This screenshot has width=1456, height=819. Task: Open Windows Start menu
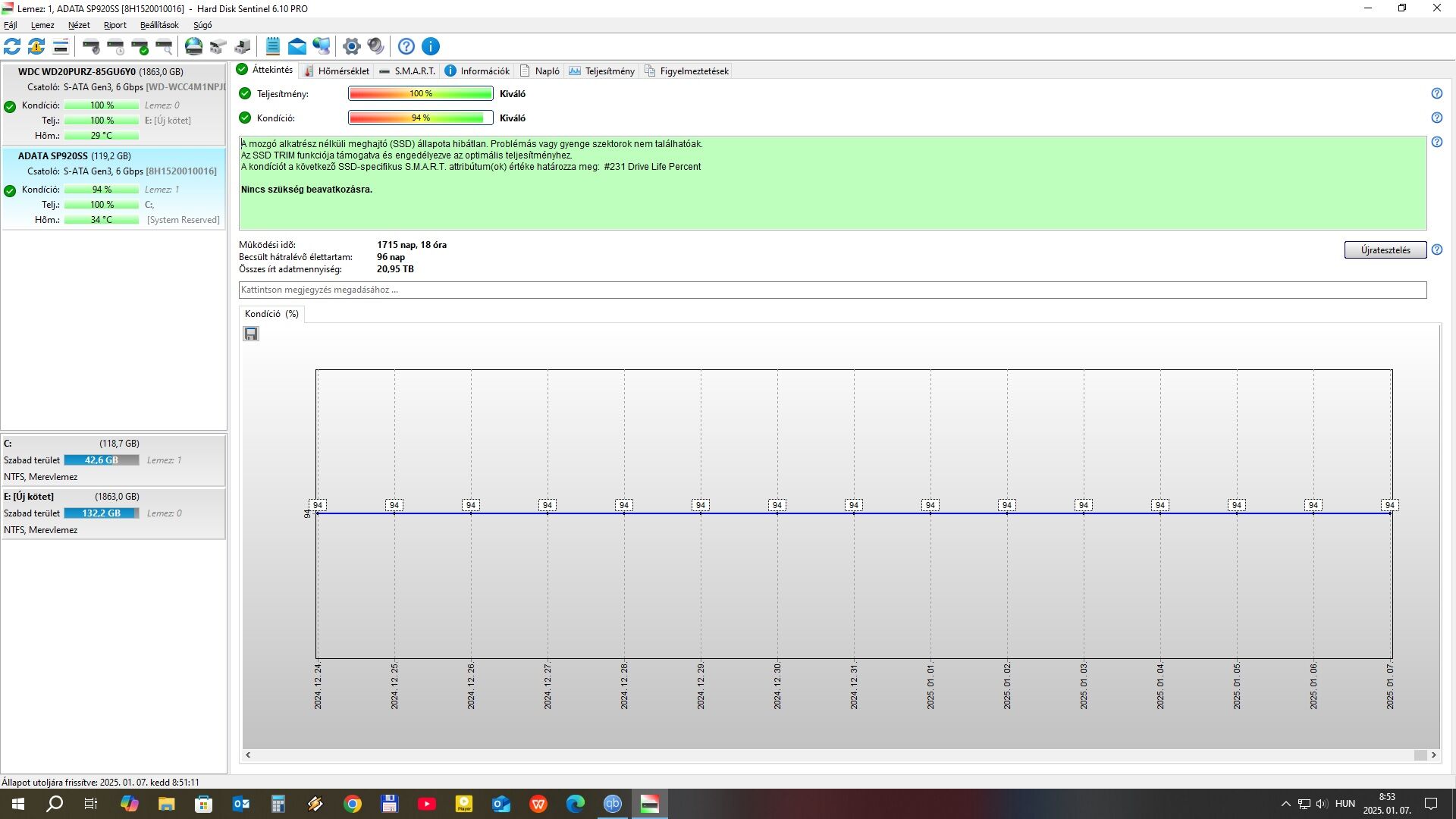click(x=18, y=804)
